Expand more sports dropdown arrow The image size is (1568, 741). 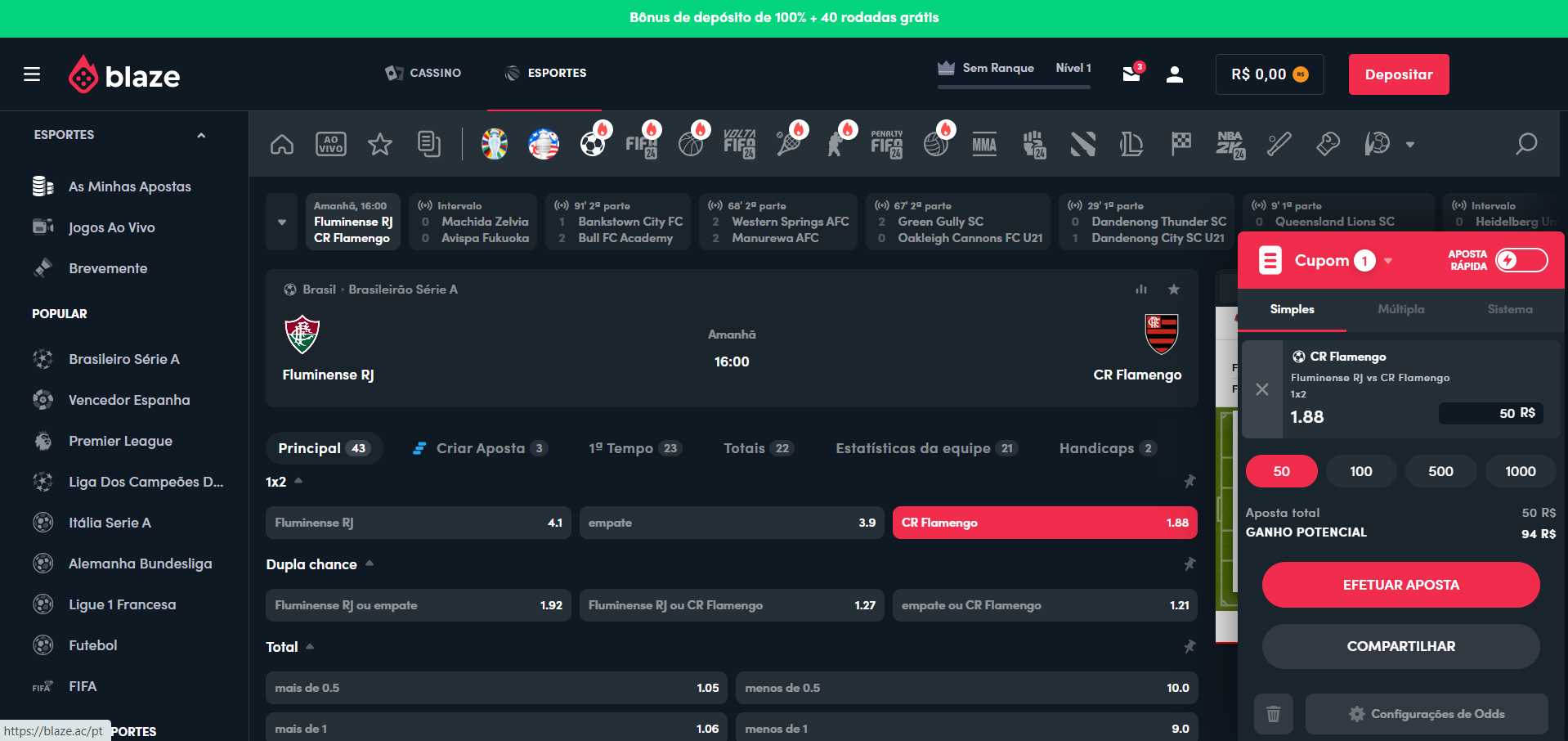1410,145
